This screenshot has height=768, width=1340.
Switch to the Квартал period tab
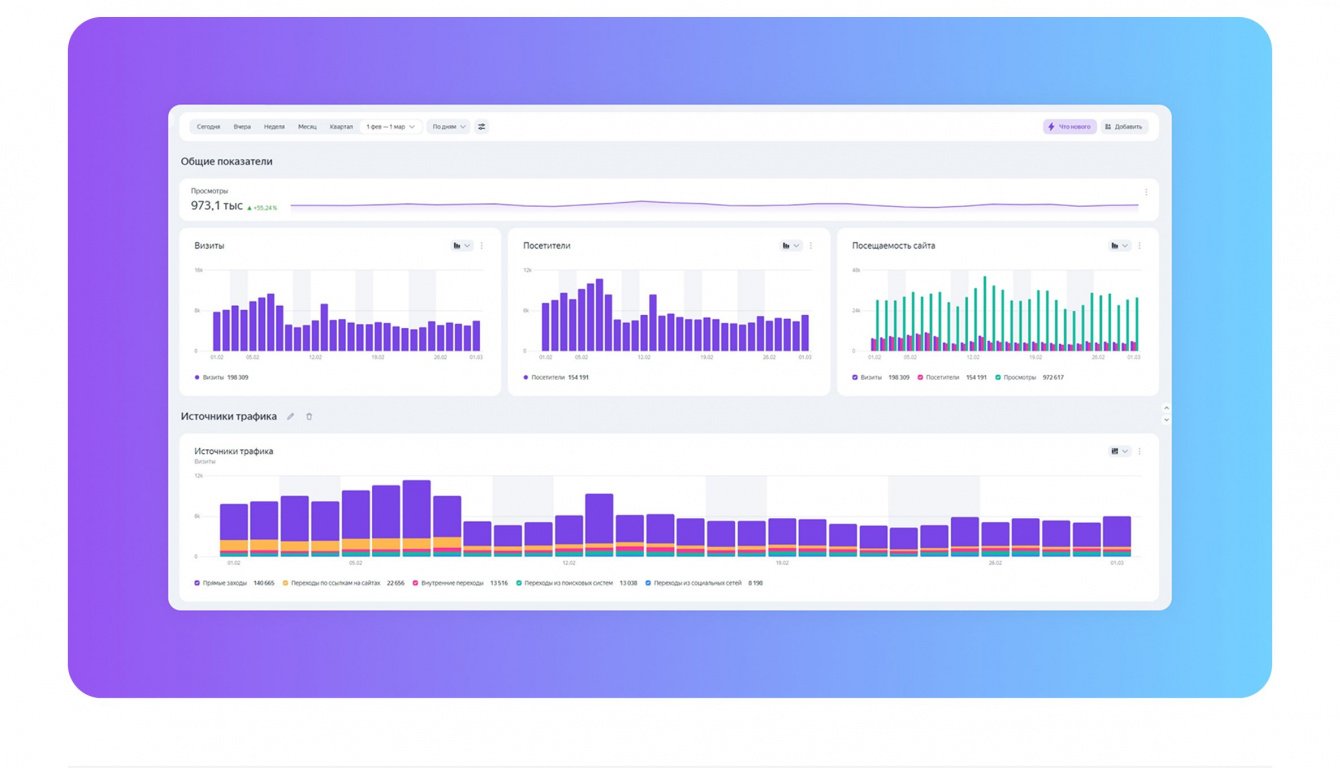[x=341, y=127]
